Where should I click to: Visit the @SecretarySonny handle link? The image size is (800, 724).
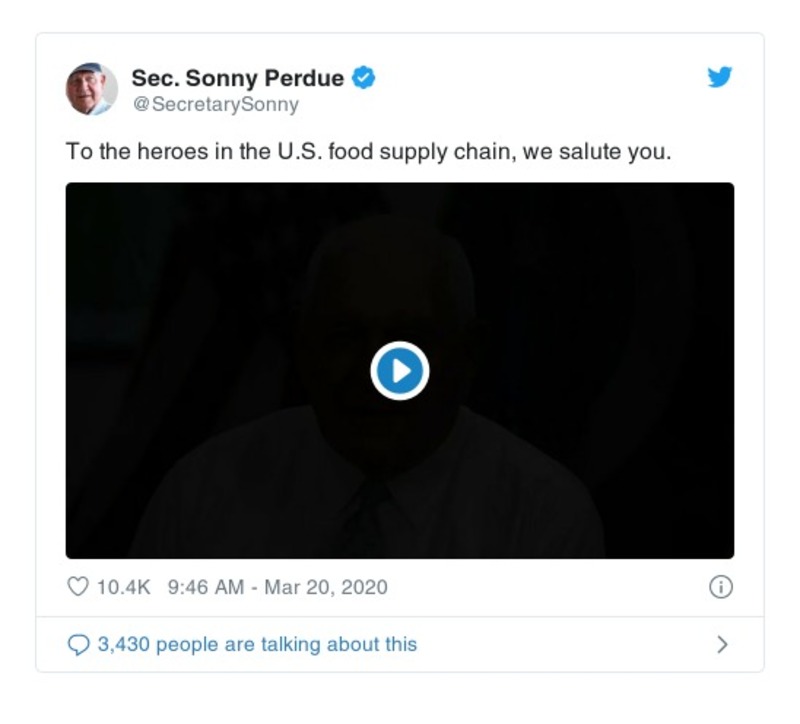(215, 104)
